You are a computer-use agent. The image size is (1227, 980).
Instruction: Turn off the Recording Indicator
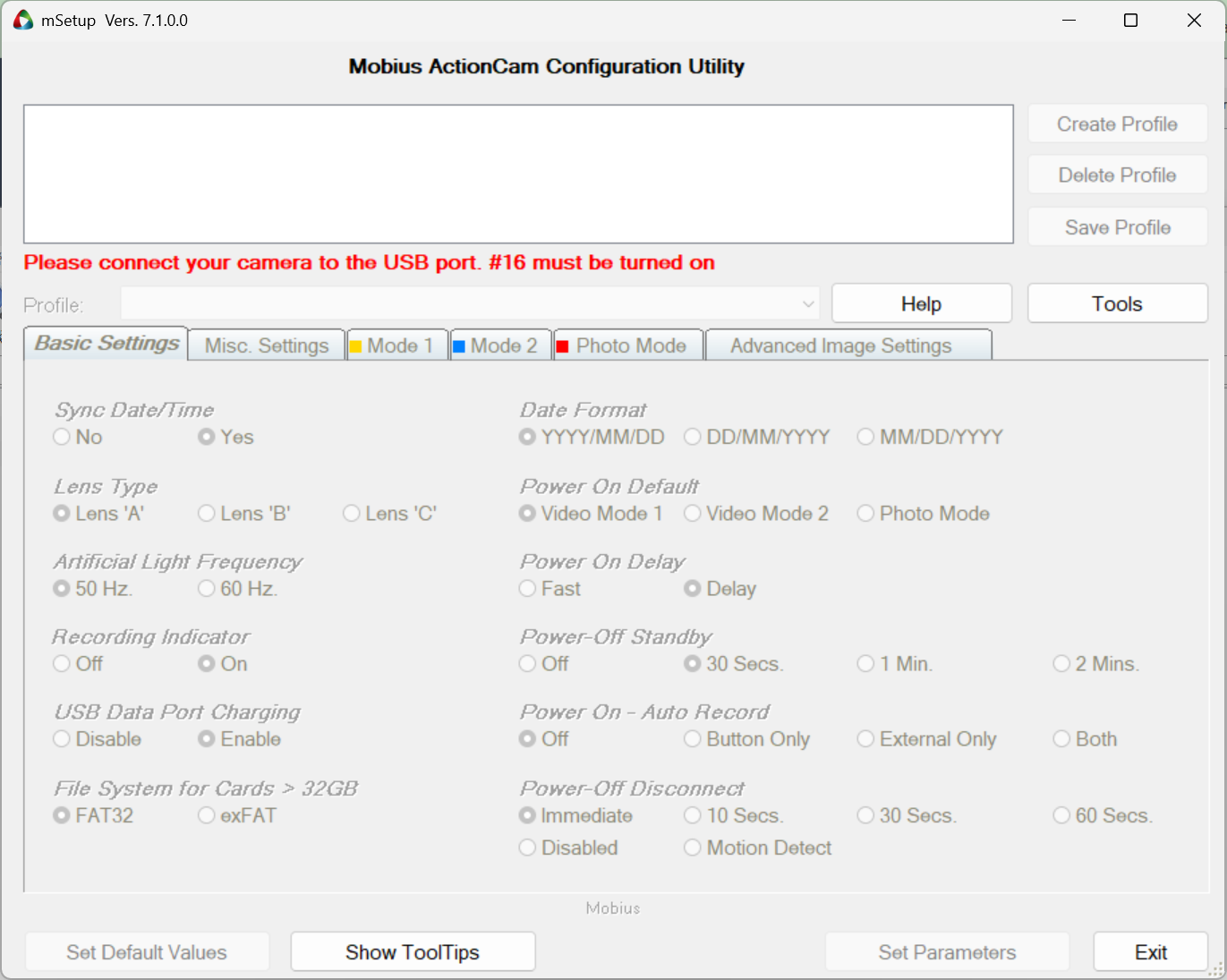point(61,663)
